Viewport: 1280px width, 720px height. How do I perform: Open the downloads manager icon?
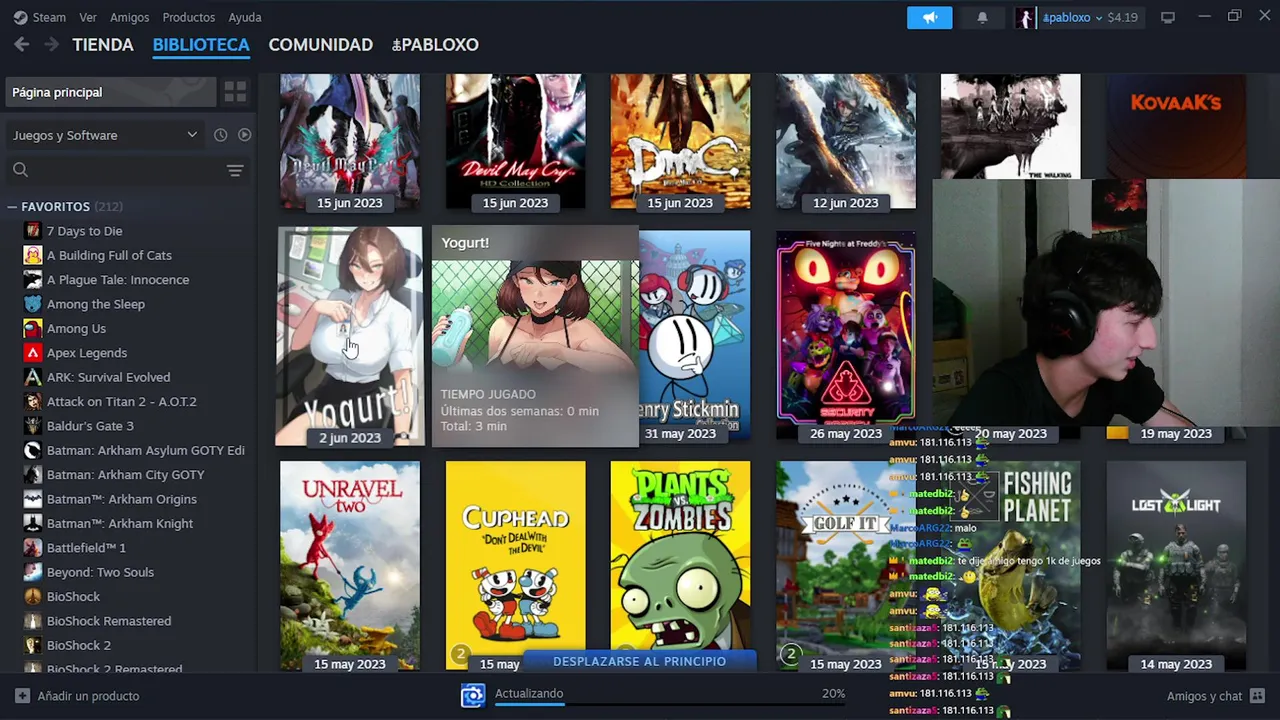(472, 695)
